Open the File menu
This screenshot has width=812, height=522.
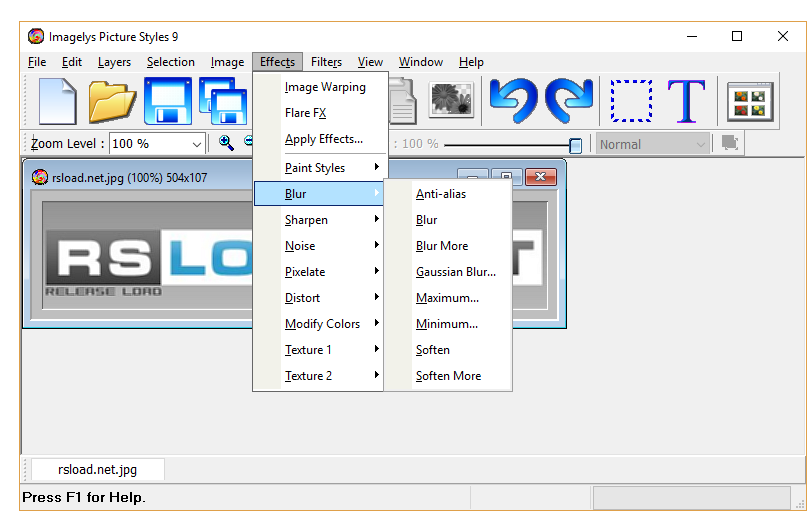tap(37, 62)
